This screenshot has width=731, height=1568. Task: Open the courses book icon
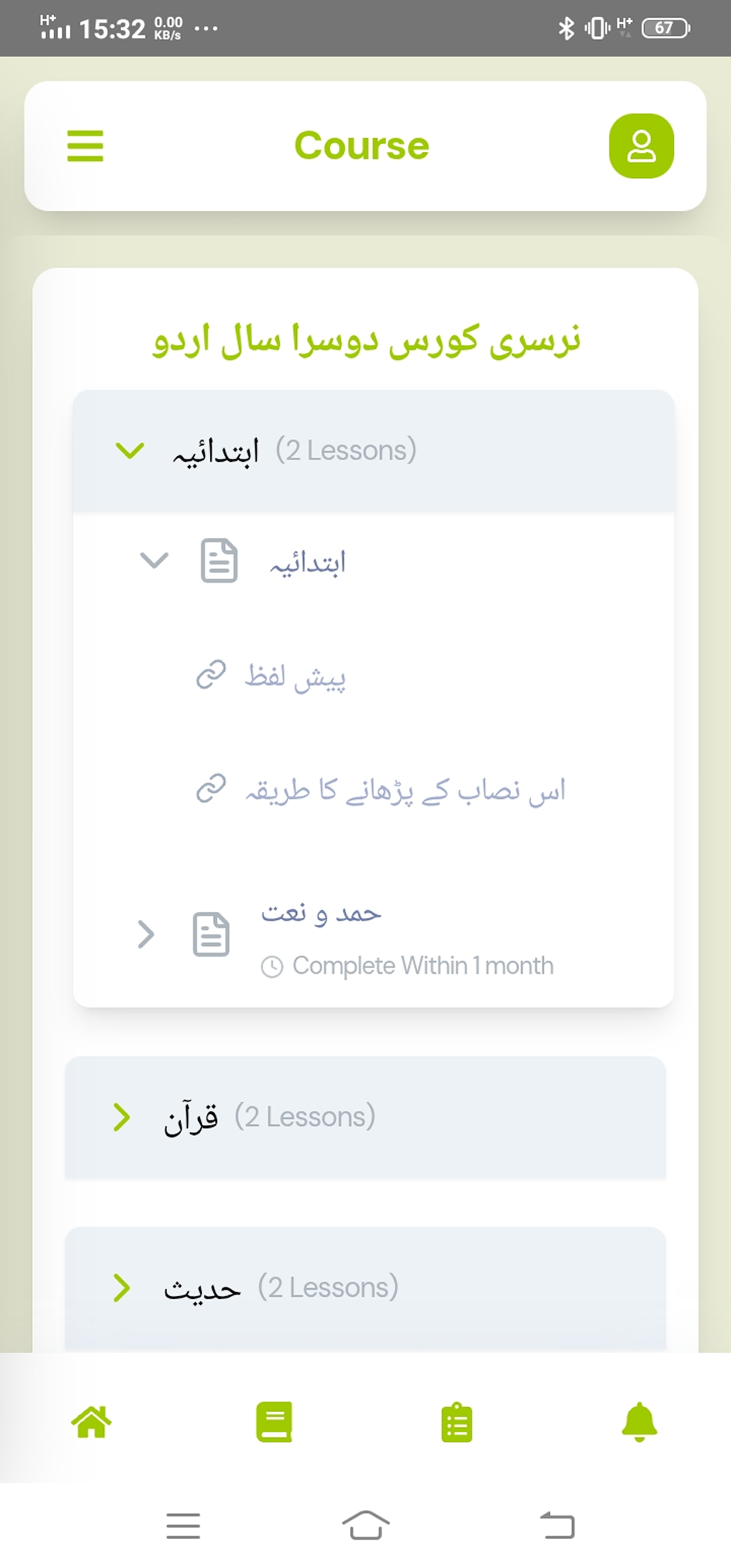pos(274,1421)
